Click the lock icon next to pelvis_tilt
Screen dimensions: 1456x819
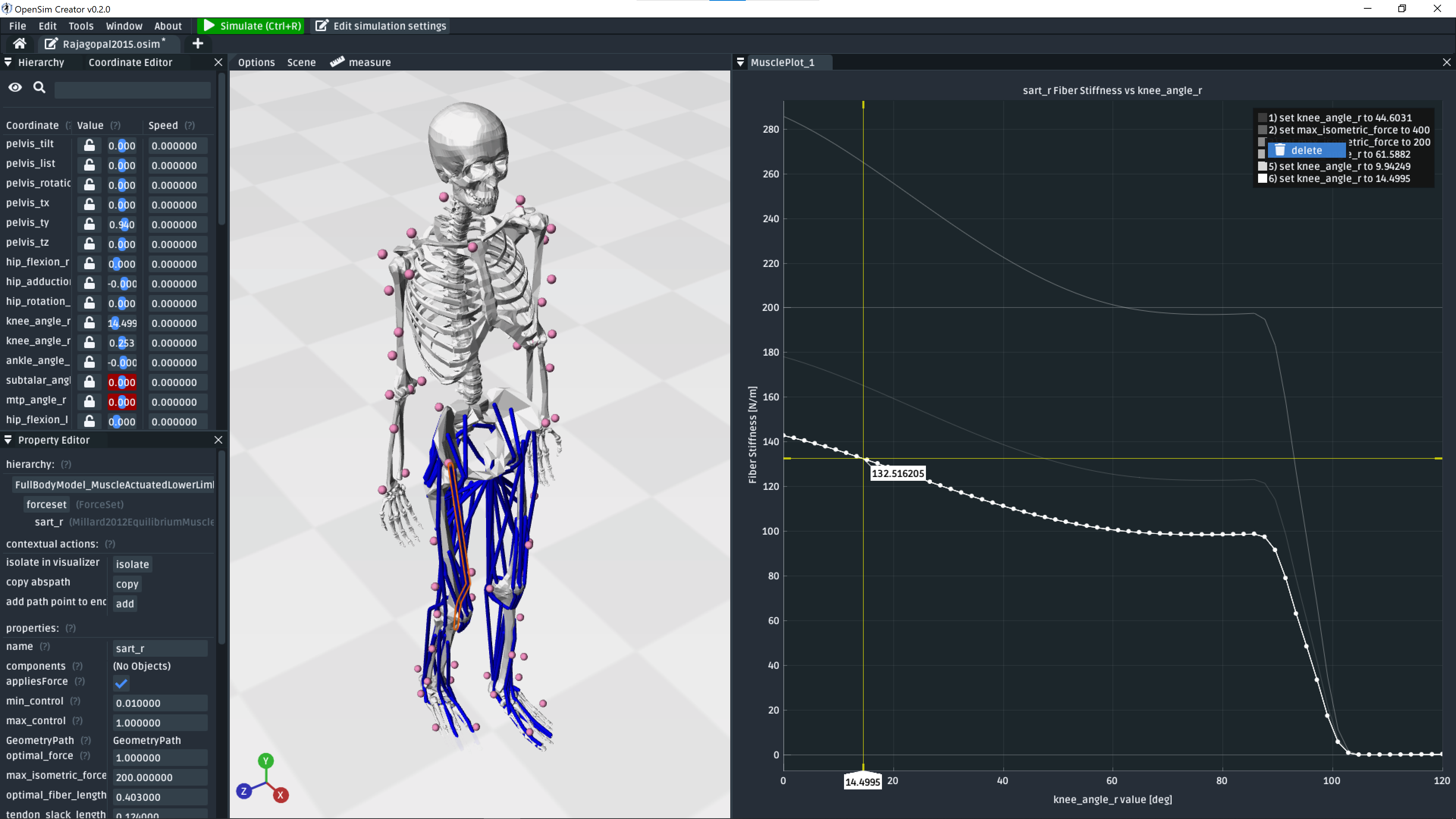[89, 145]
